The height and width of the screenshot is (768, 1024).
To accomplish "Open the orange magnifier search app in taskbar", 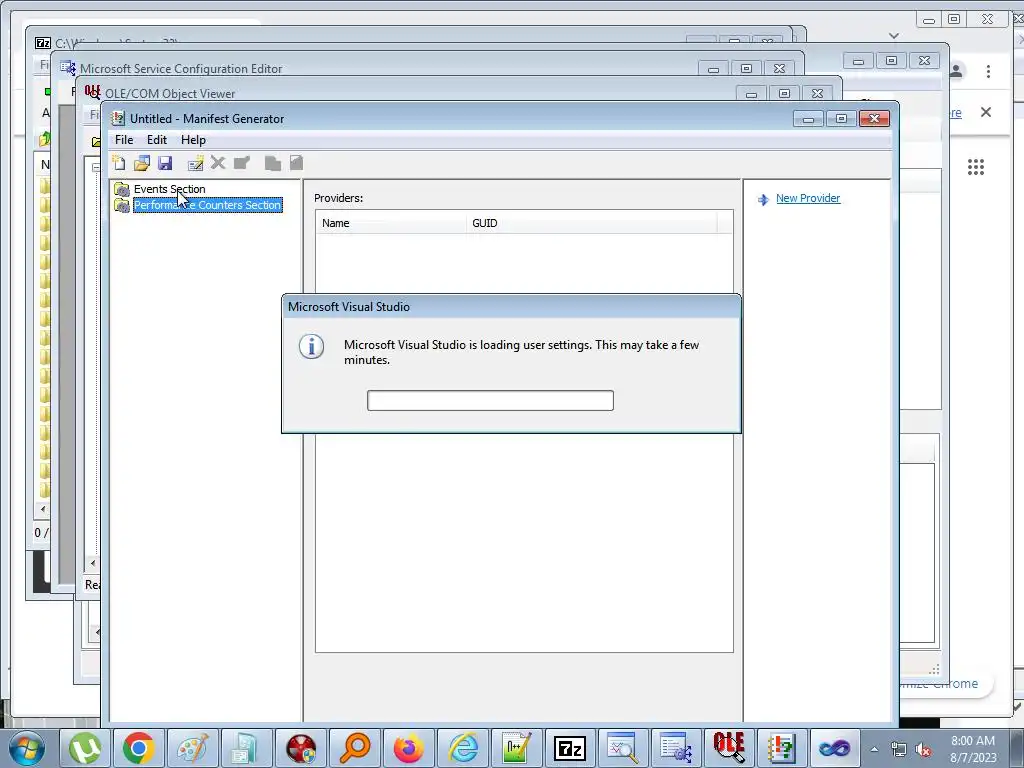I will (x=355, y=748).
